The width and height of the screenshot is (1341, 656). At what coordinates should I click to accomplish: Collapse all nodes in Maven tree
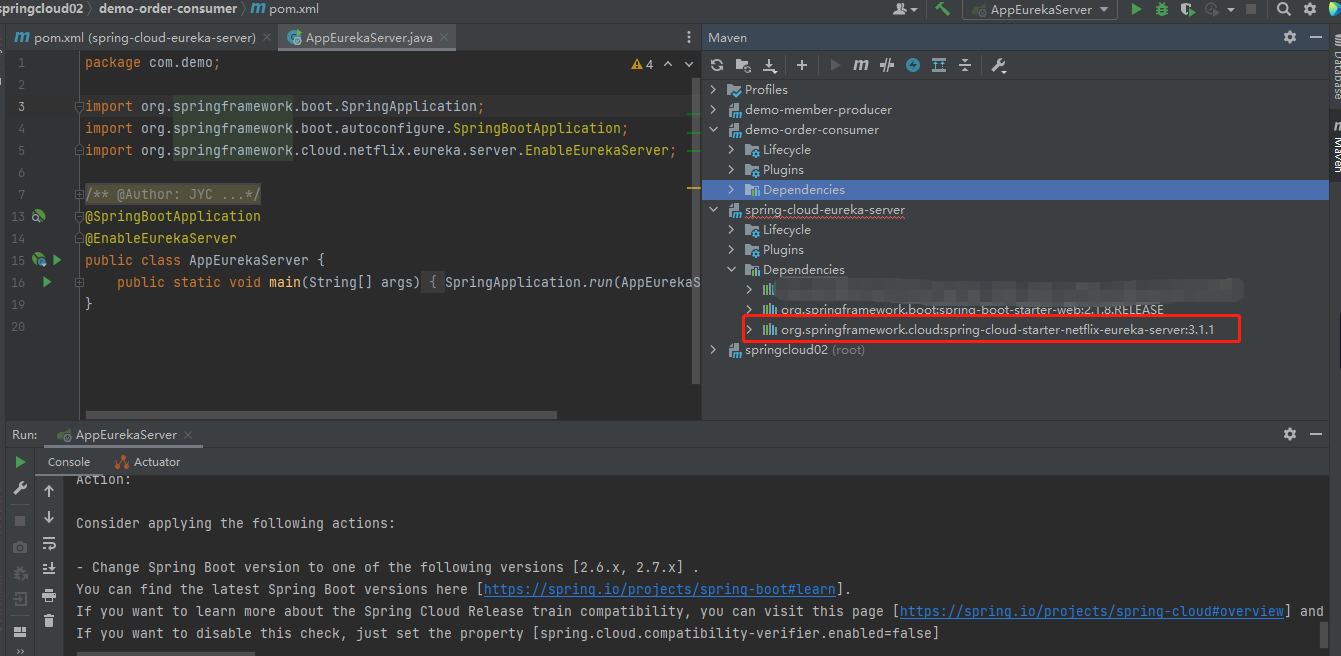[x=965, y=65]
